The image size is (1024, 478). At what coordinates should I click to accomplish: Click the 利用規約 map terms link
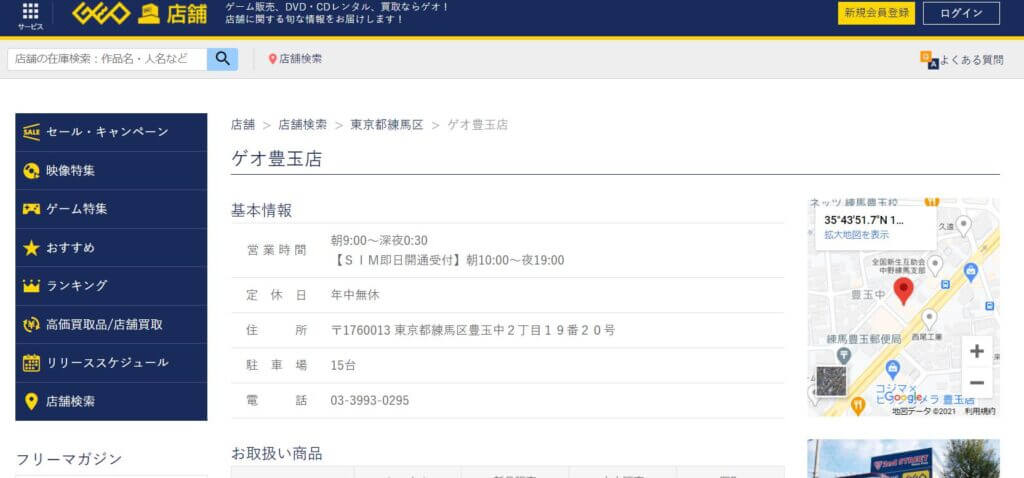coord(980,411)
